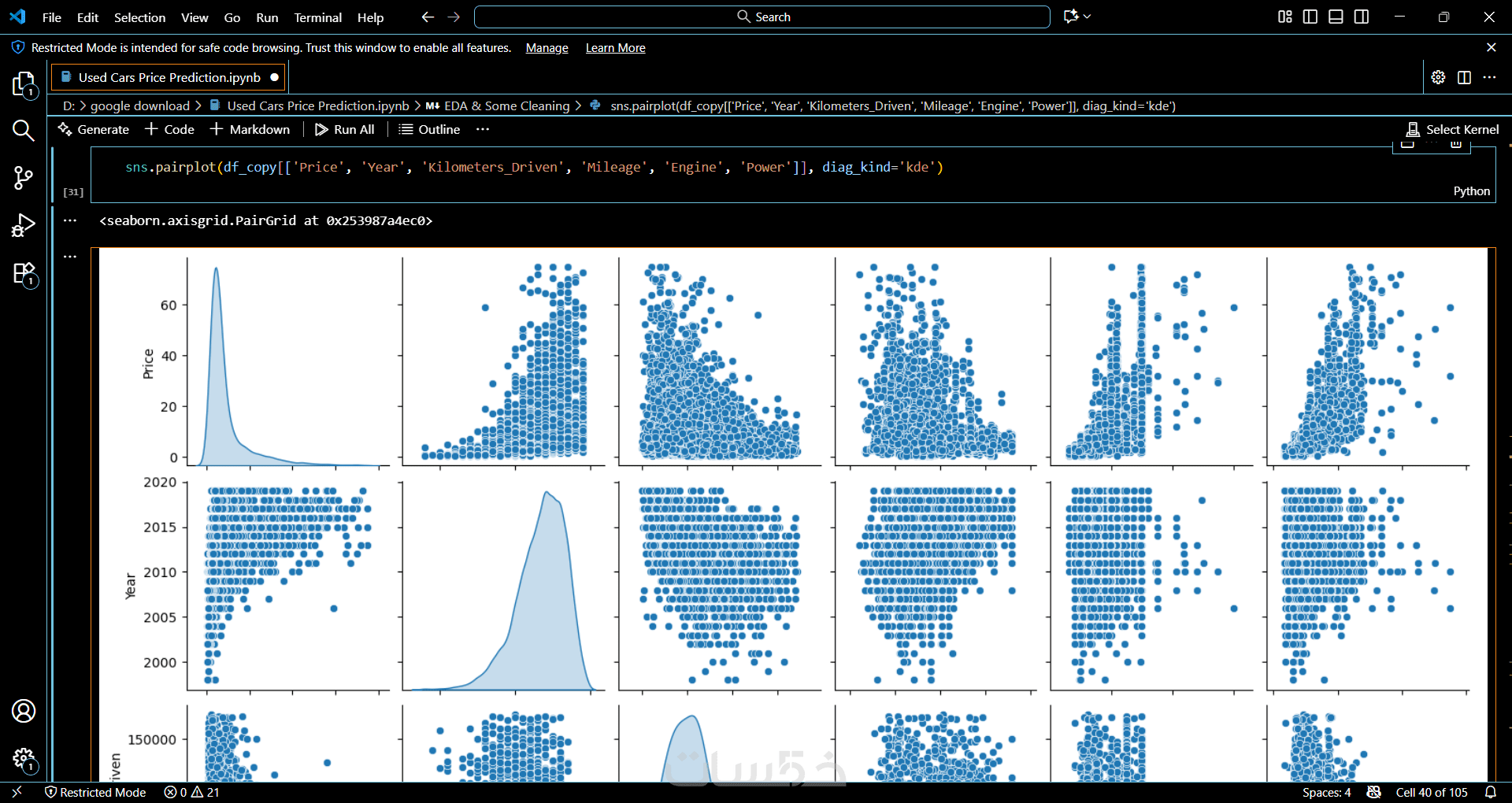The image size is (1512, 803).
Task: Click the Search command center field
Action: (x=762, y=17)
